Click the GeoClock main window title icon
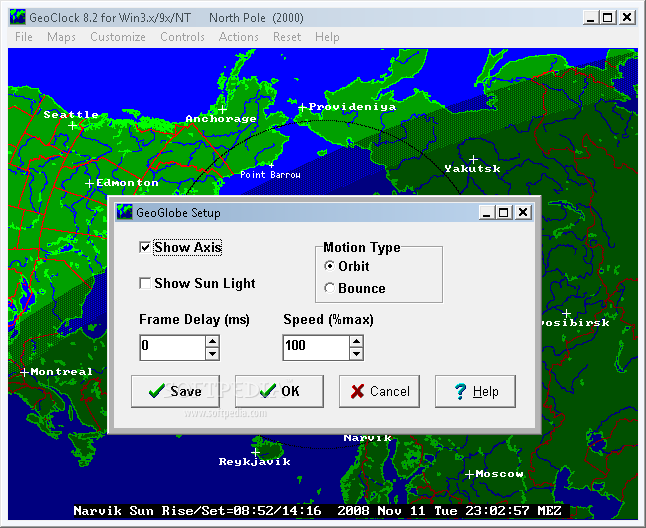 pos(17,18)
